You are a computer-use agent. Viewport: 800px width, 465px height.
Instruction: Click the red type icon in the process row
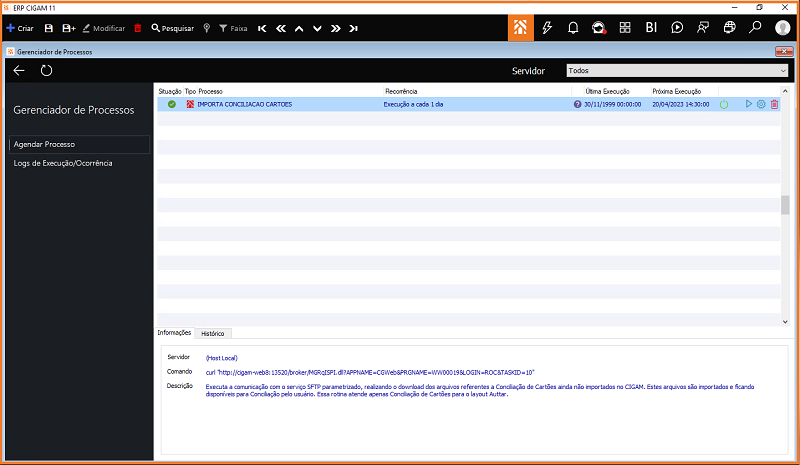(x=190, y=104)
